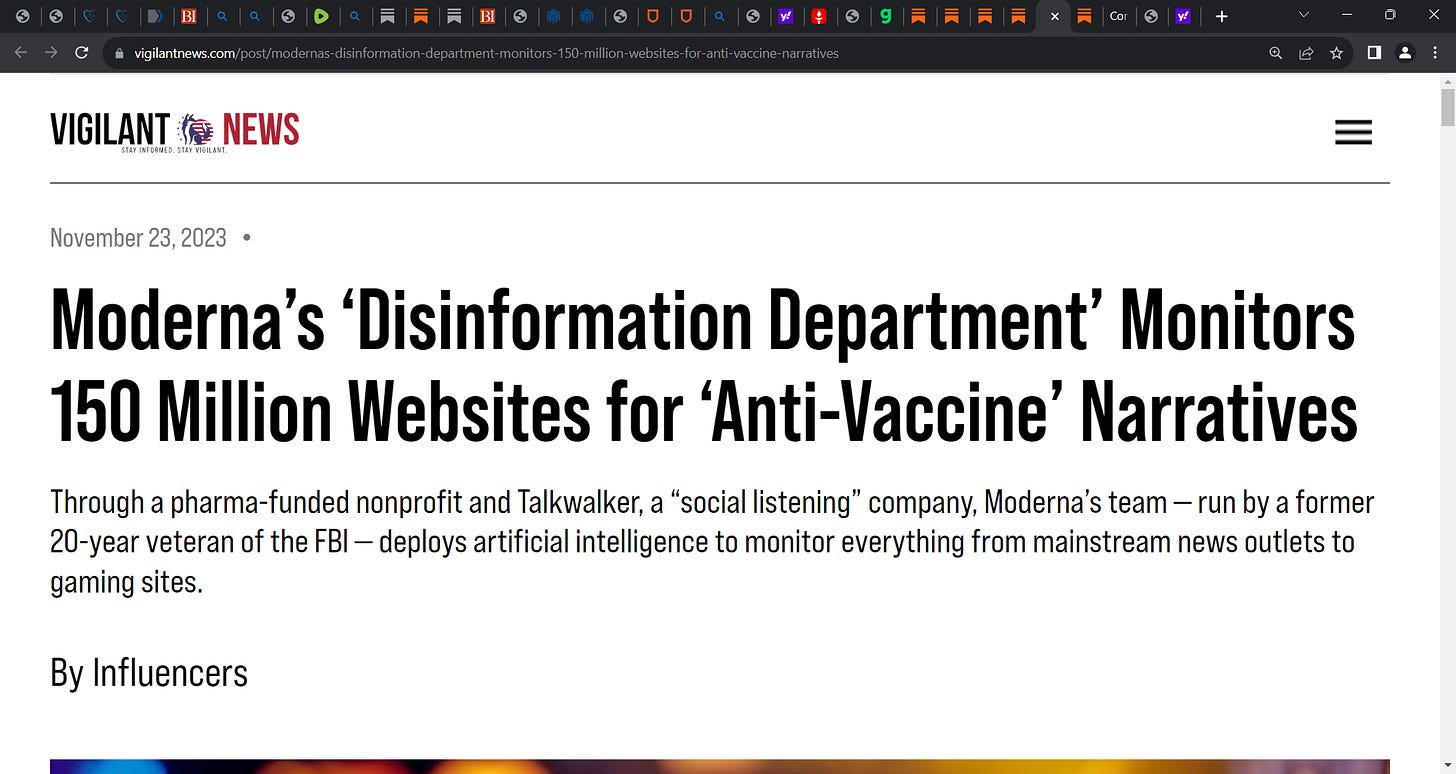Switch to the blue arrow favicon tab
1456x774 pixels.
(155, 16)
